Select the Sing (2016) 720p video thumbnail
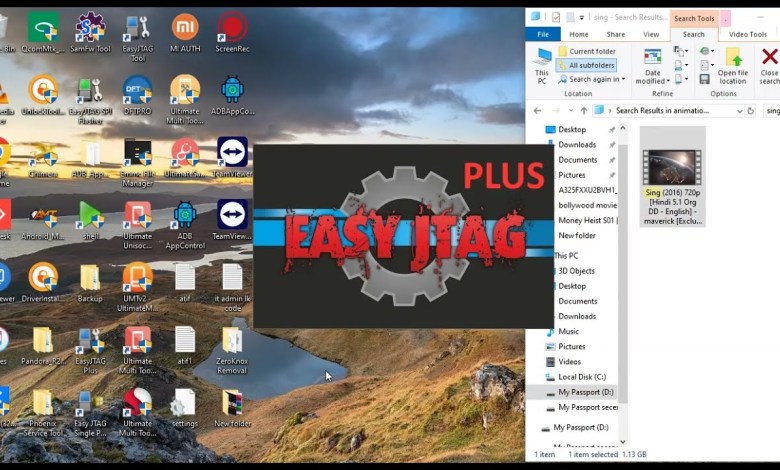This screenshot has width=780, height=470. 672,176
